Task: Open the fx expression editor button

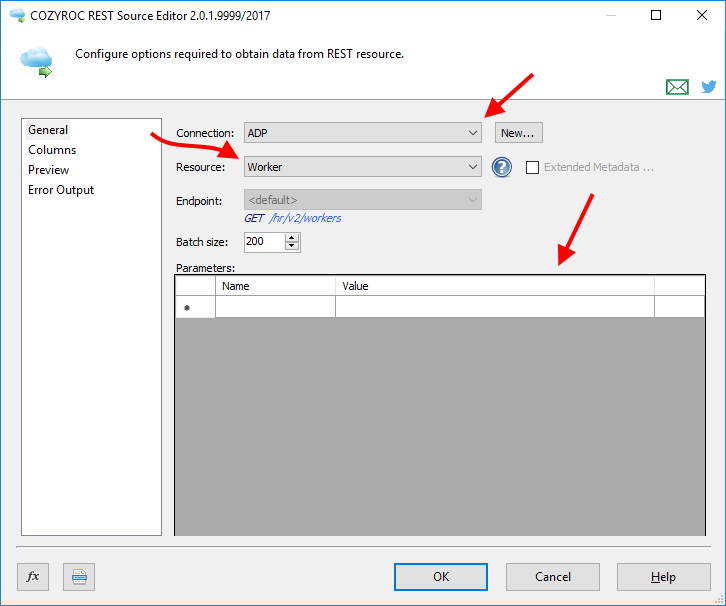Action: click(x=33, y=577)
